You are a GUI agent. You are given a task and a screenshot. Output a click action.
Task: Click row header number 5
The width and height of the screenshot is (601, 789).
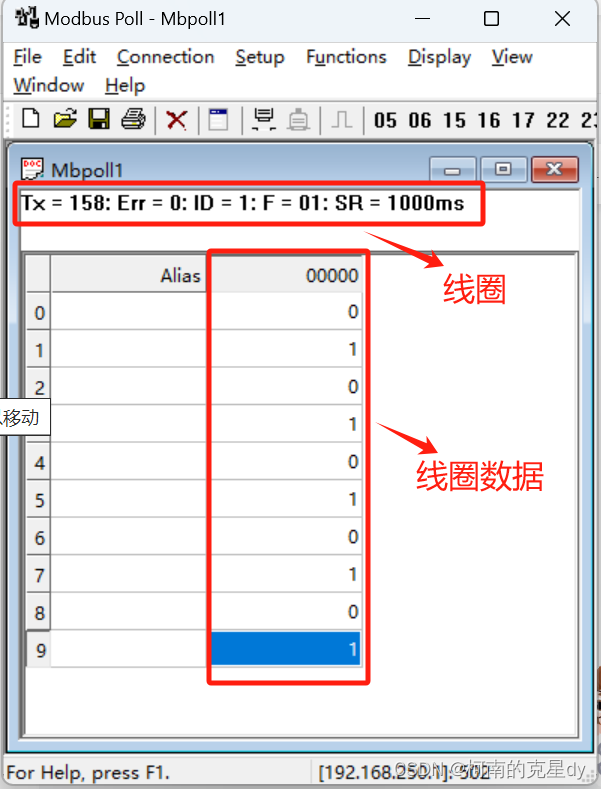point(39,500)
